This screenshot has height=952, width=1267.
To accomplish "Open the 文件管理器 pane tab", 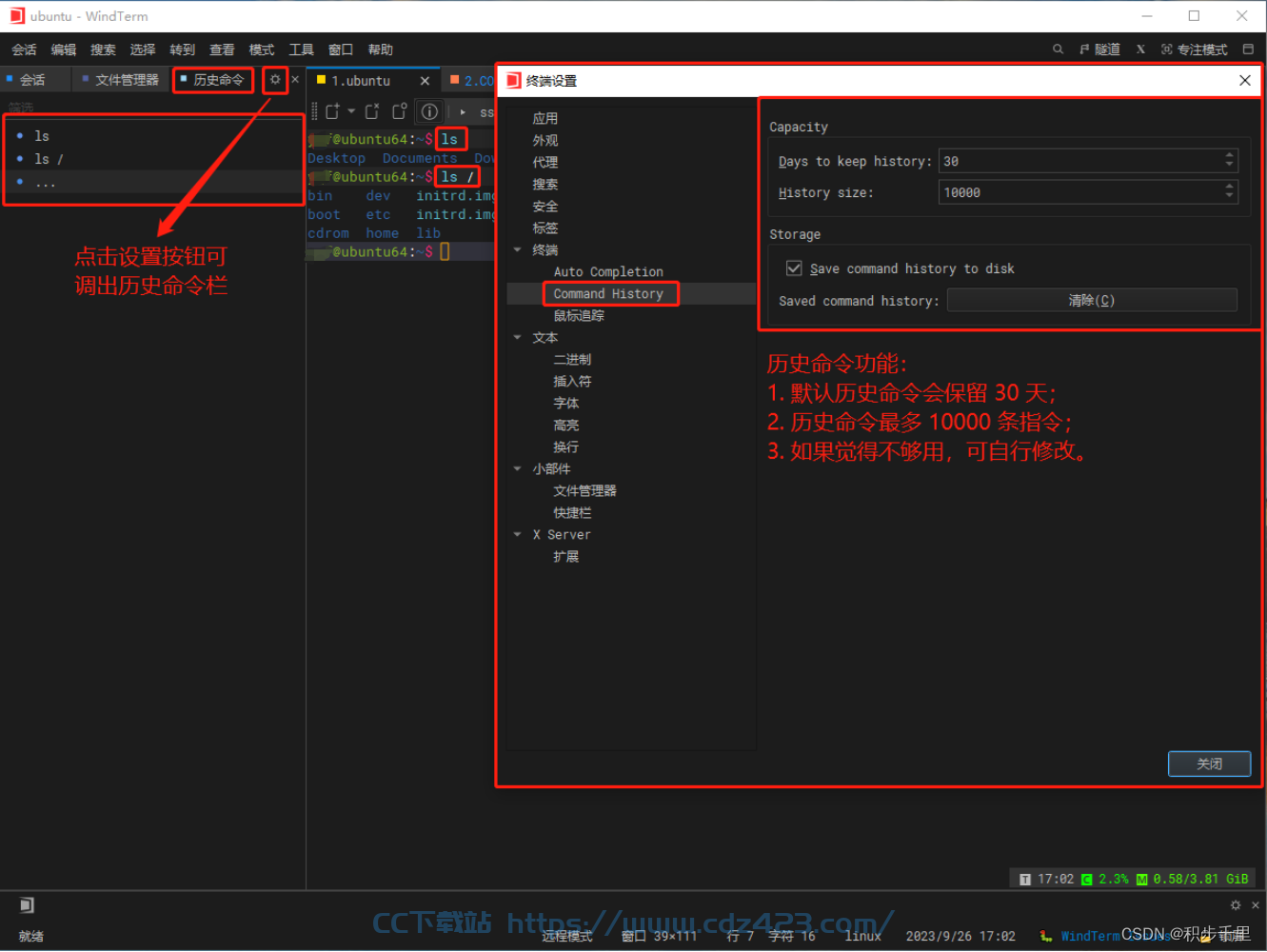I will pos(120,80).
